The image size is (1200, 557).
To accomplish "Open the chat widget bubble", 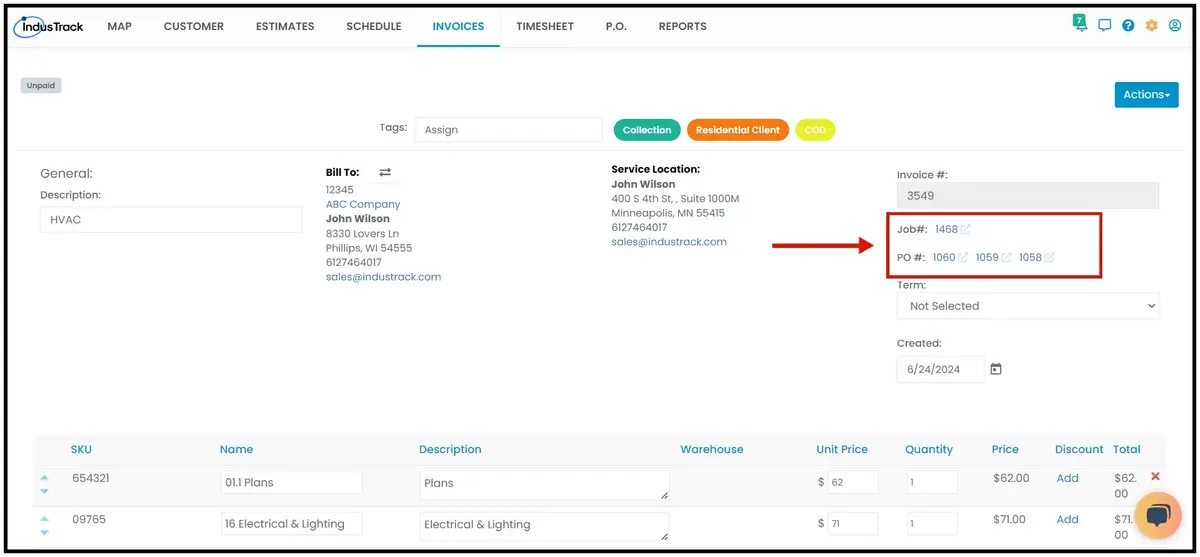I will click(1157, 515).
